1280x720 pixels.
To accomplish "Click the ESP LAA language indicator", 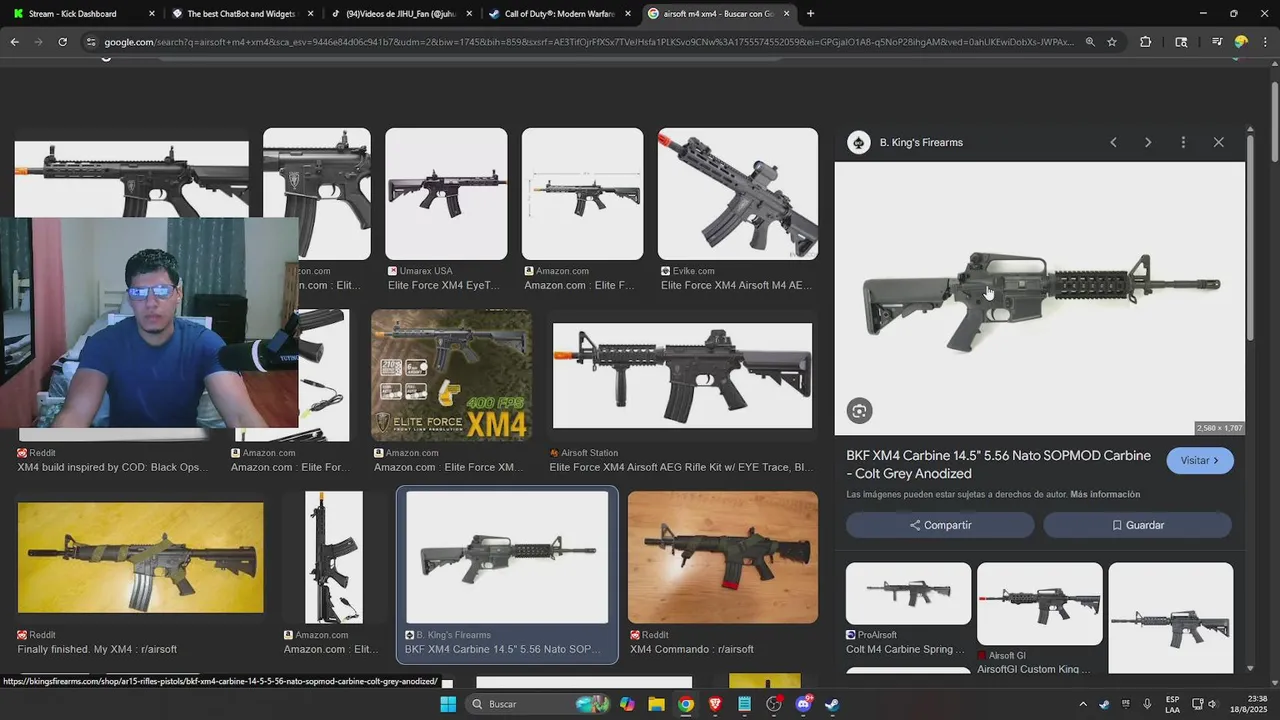I will (1172, 704).
